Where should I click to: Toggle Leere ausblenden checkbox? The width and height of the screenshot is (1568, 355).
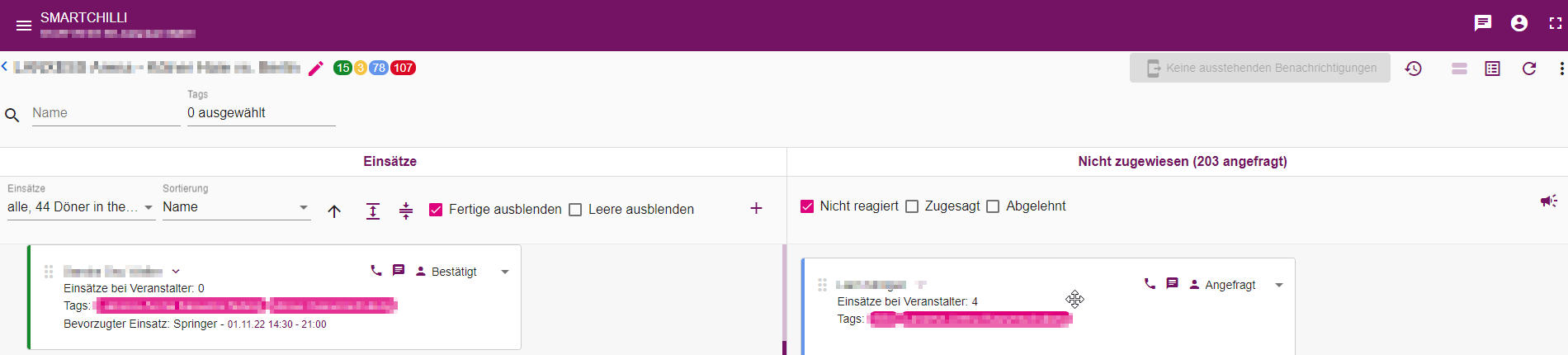point(575,210)
